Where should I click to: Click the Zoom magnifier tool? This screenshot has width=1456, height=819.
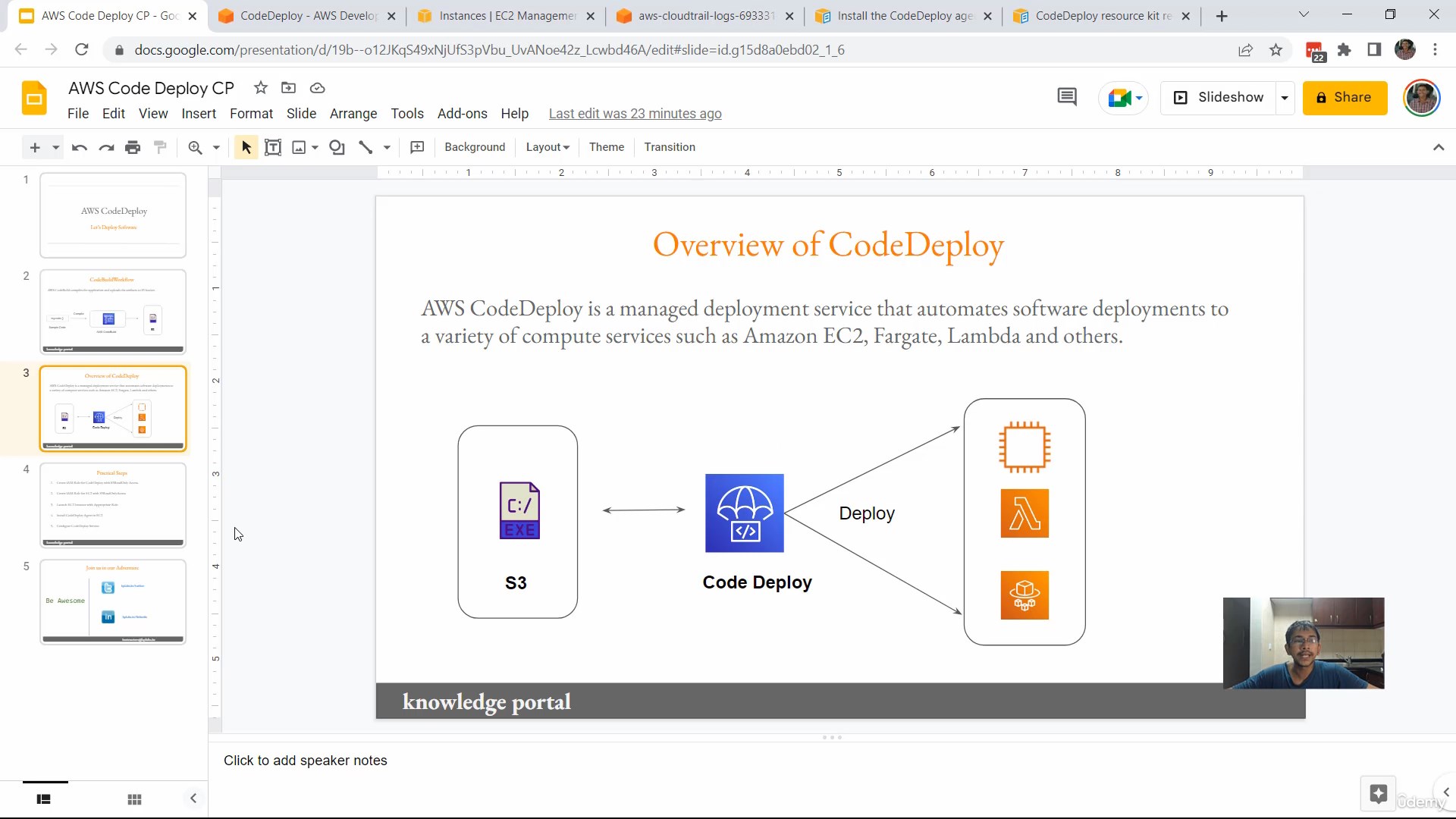click(x=196, y=147)
